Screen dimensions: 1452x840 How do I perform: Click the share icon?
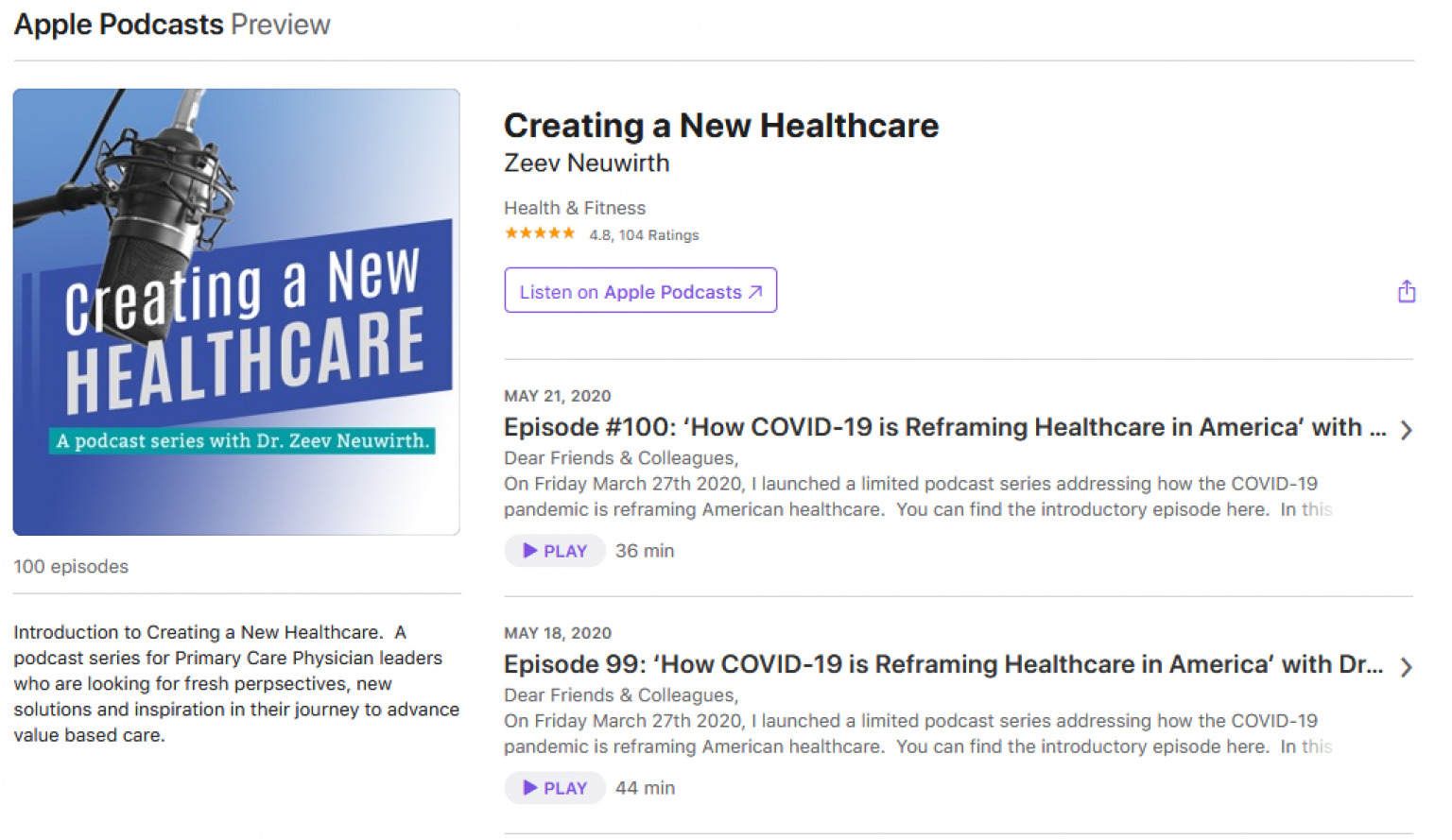click(1407, 291)
